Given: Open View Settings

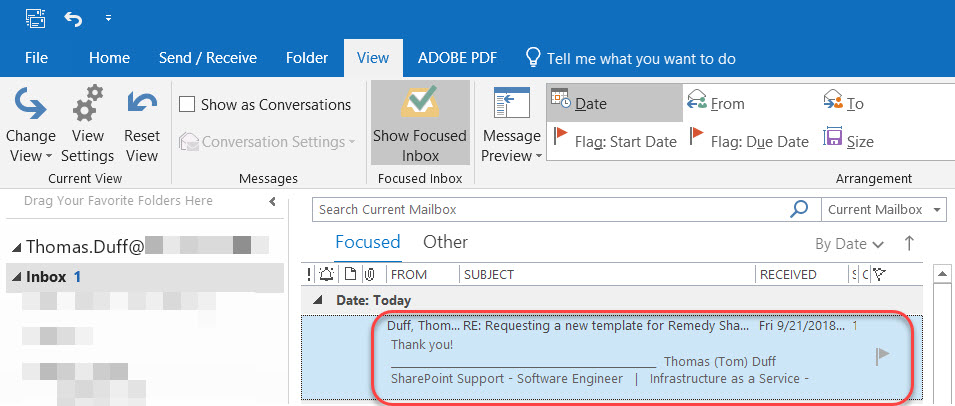Looking at the screenshot, I should click(x=88, y=125).
